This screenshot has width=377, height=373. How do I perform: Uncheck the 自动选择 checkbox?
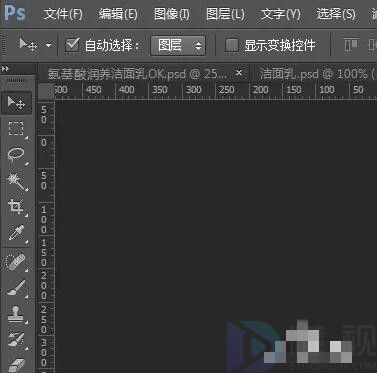pos(72,45)
